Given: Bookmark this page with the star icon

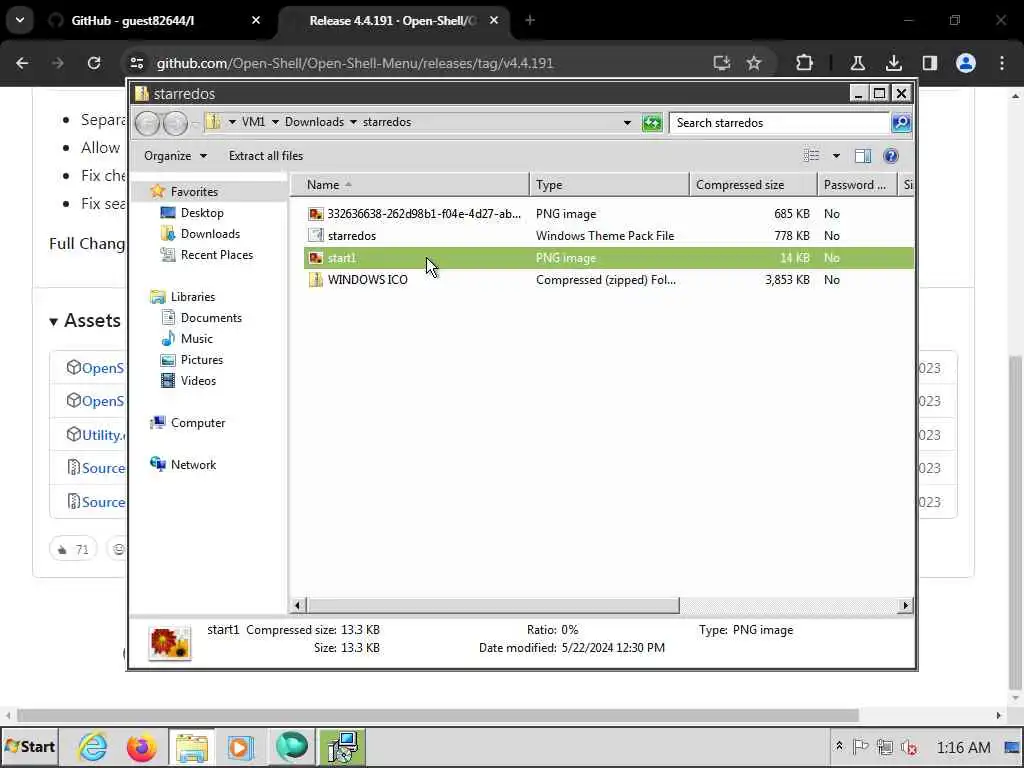Looking at the screenshot, I should pyautogui.click(x=754, y=63).
